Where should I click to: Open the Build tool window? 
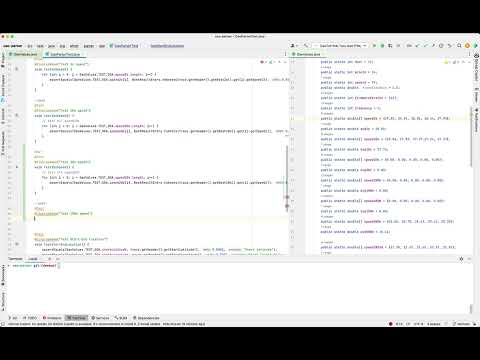[x=121, y=318]
